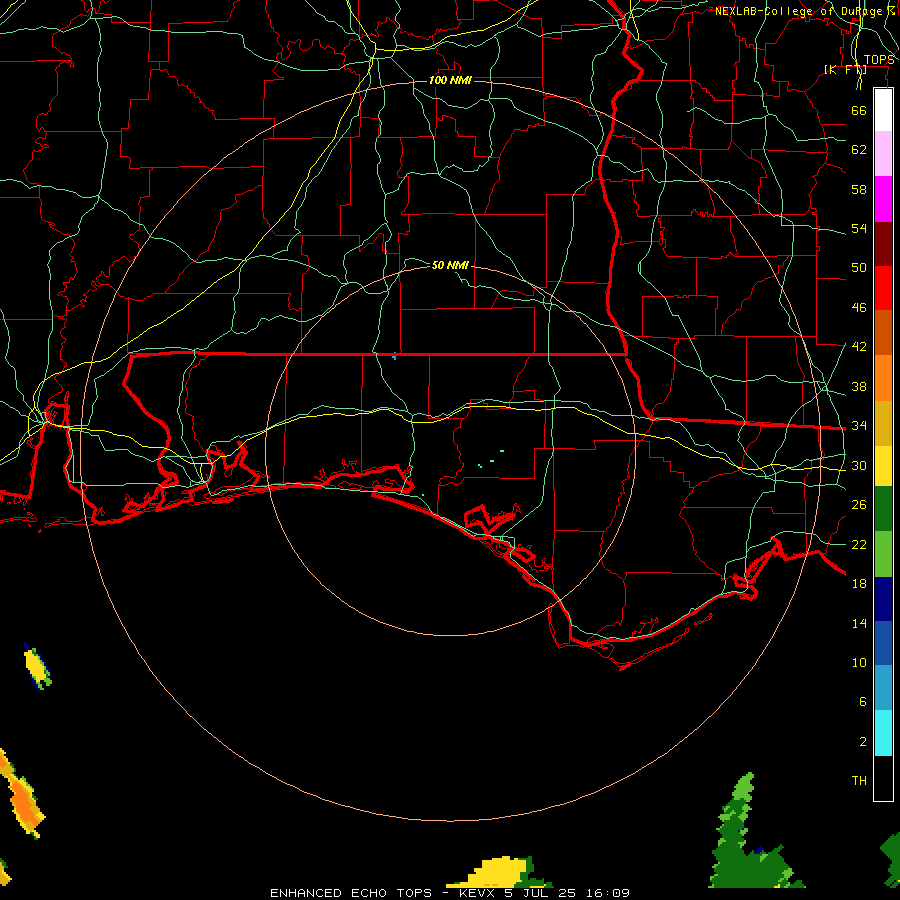Click the gold legend color block
The image size is (900, 900).
pyautogui.click(x=883, y=423)
